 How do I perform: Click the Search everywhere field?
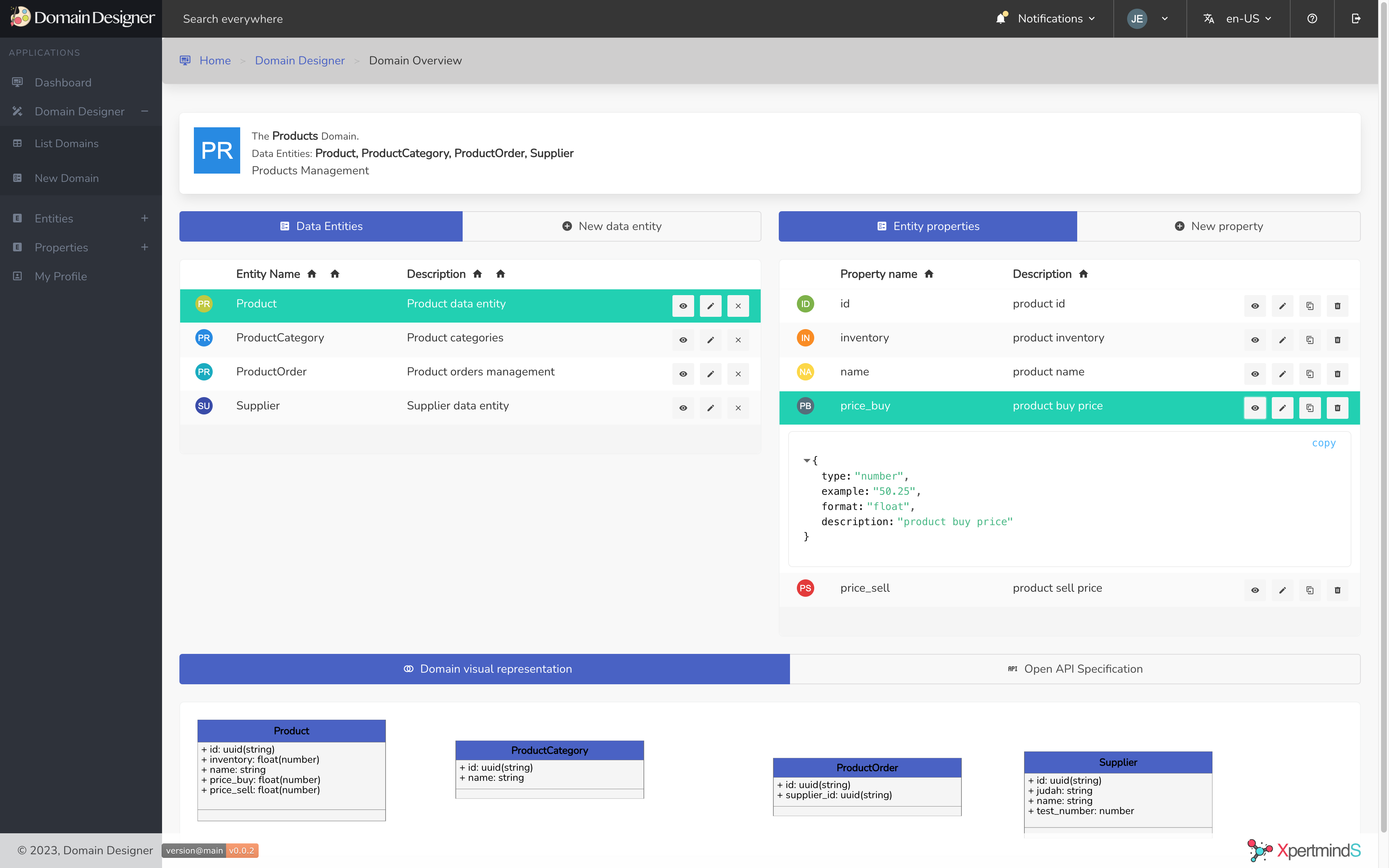(233, 18)
